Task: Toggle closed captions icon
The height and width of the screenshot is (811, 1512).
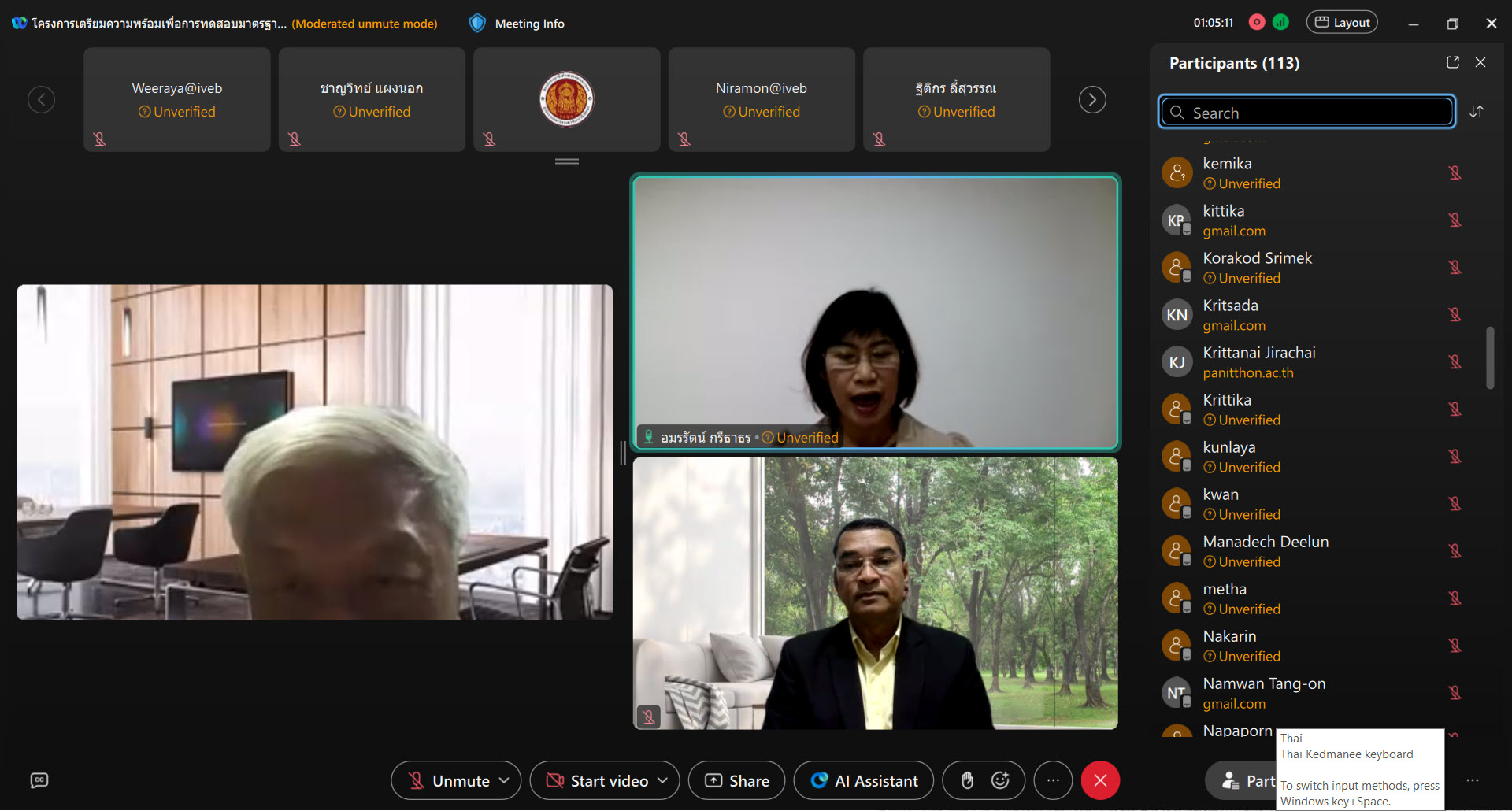Action: (39, 780)
